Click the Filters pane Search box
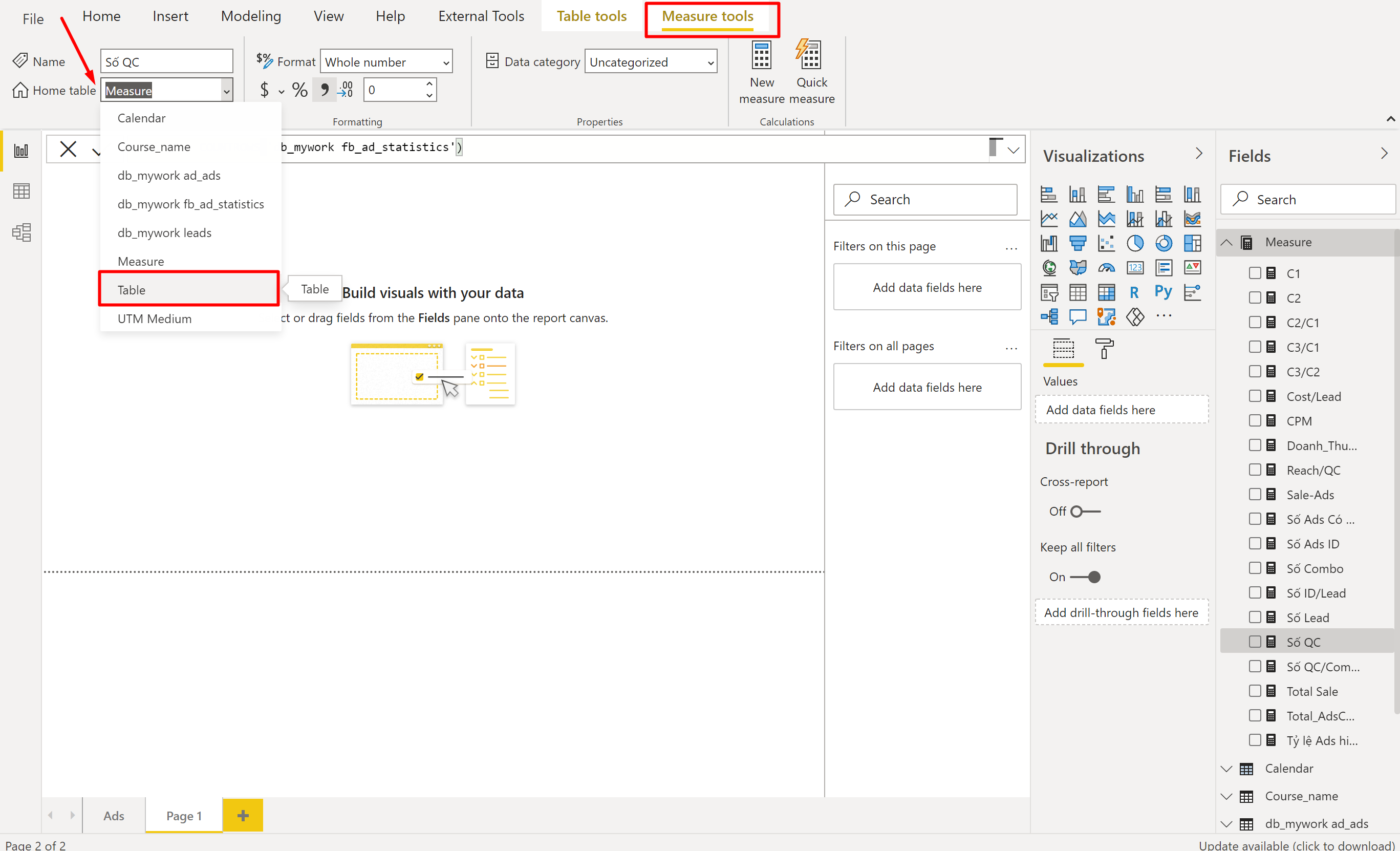Screen dimensions: 1400x851 point(925,200)
